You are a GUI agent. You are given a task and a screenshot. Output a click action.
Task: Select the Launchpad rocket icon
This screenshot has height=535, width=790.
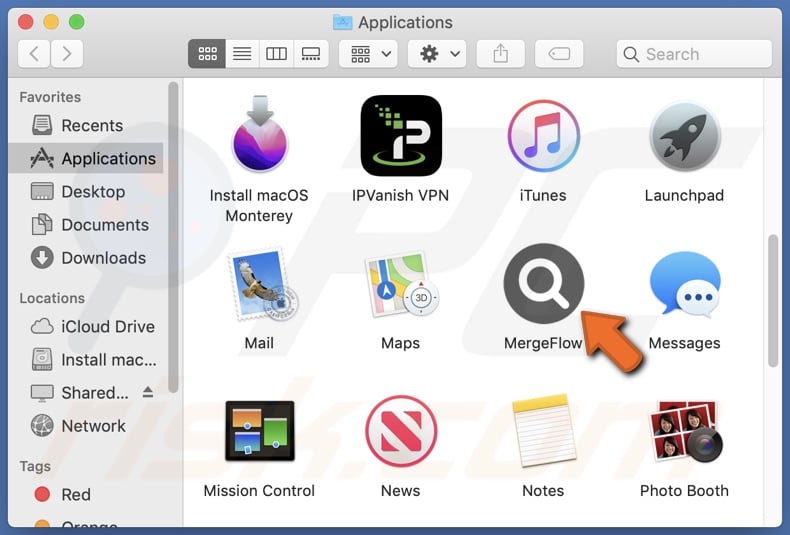click(x=685, y=137)
